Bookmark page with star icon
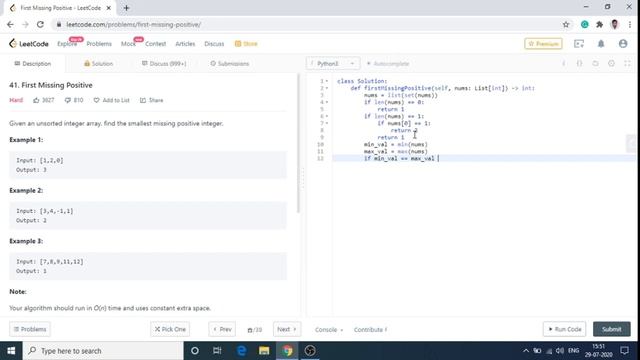 [x=566, y=24]
